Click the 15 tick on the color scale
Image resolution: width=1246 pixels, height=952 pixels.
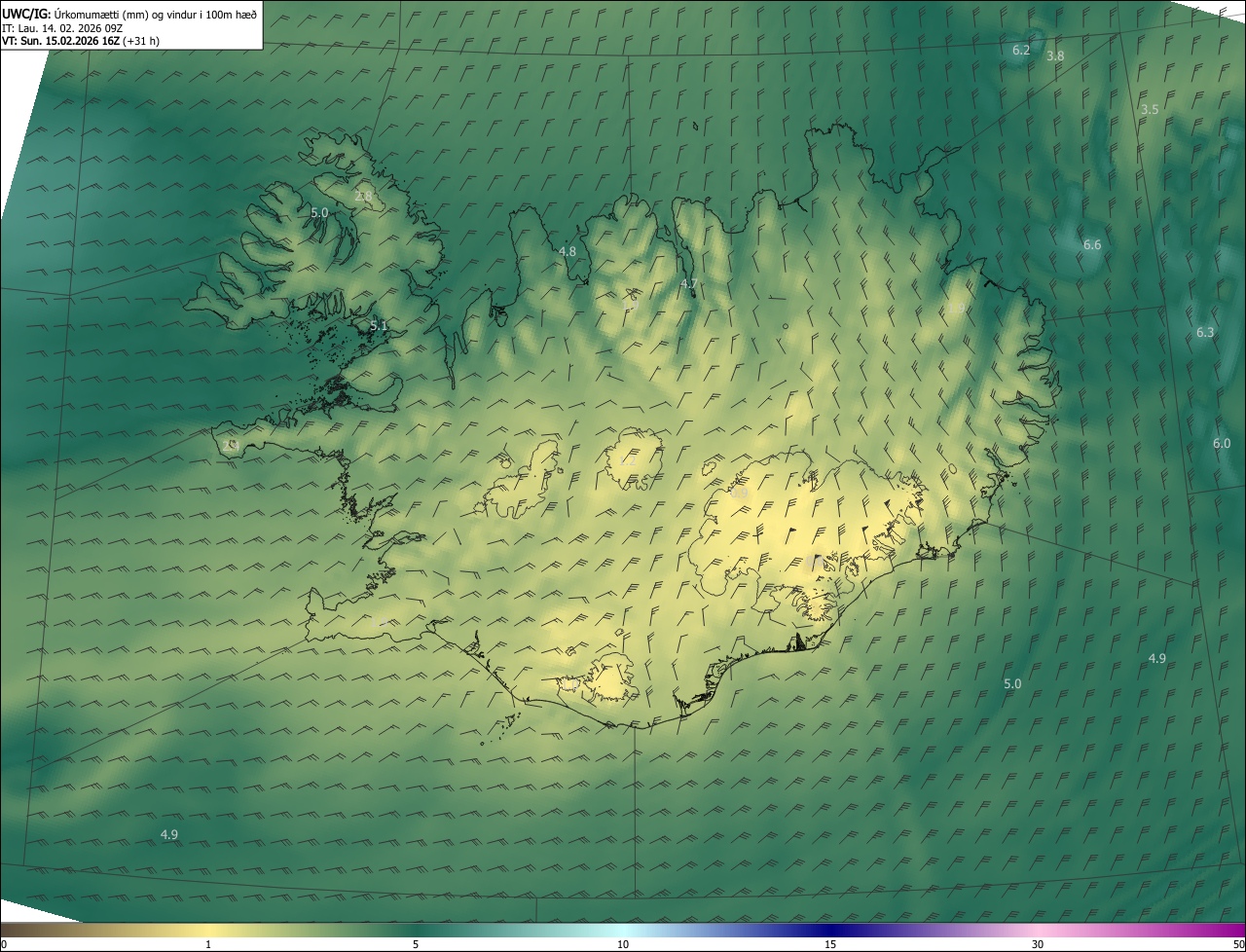coord(830,945)
